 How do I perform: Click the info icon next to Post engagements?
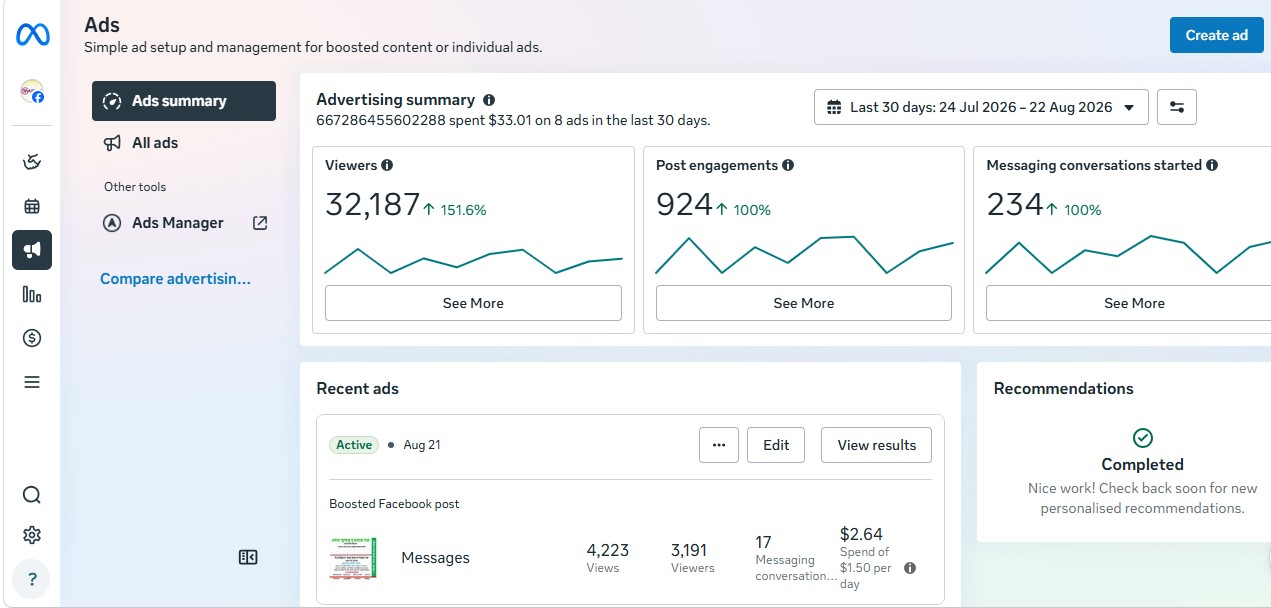788,165
